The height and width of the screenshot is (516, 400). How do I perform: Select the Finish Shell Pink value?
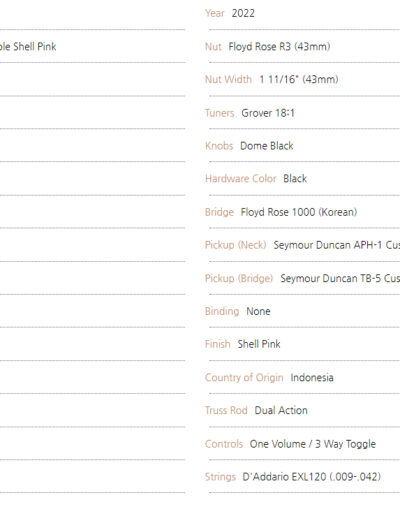259,344
